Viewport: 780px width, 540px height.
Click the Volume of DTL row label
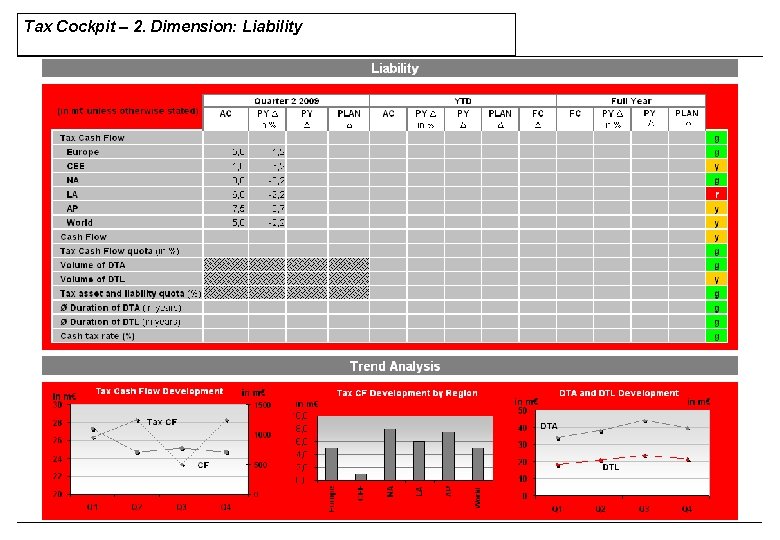pos(93,279)
